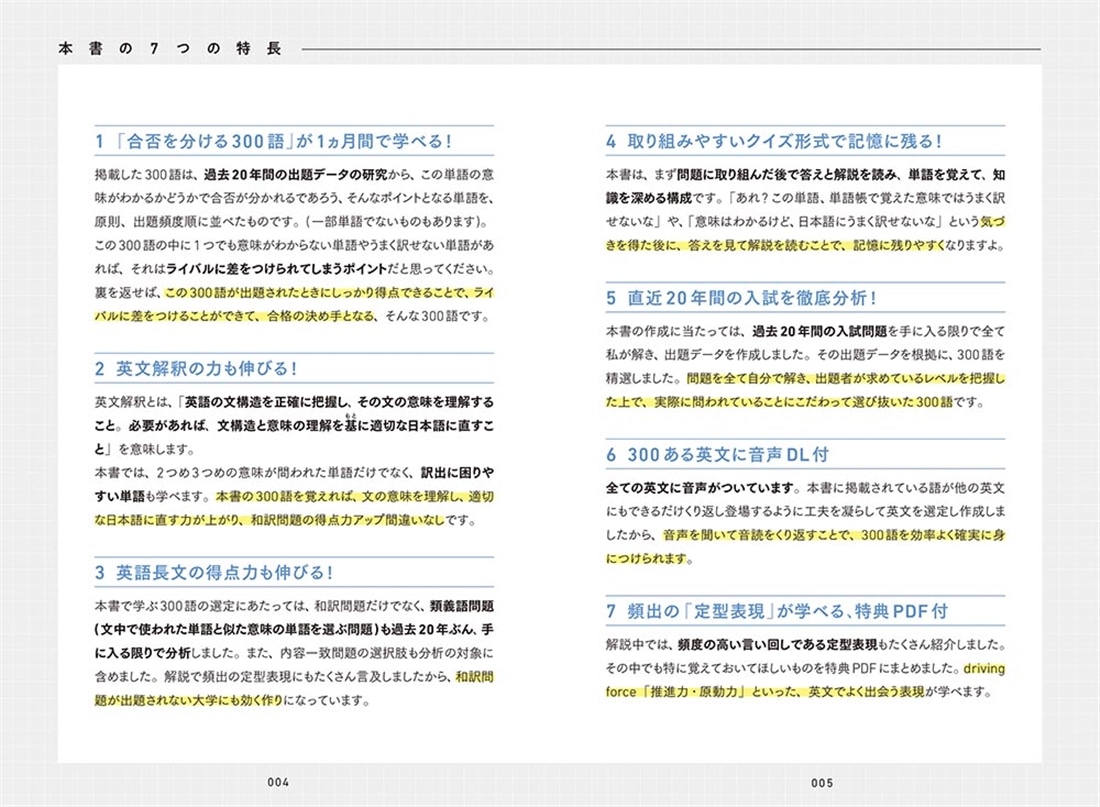Click bold phrase 英語の文構造を正確に把握し

click(267, 402)
